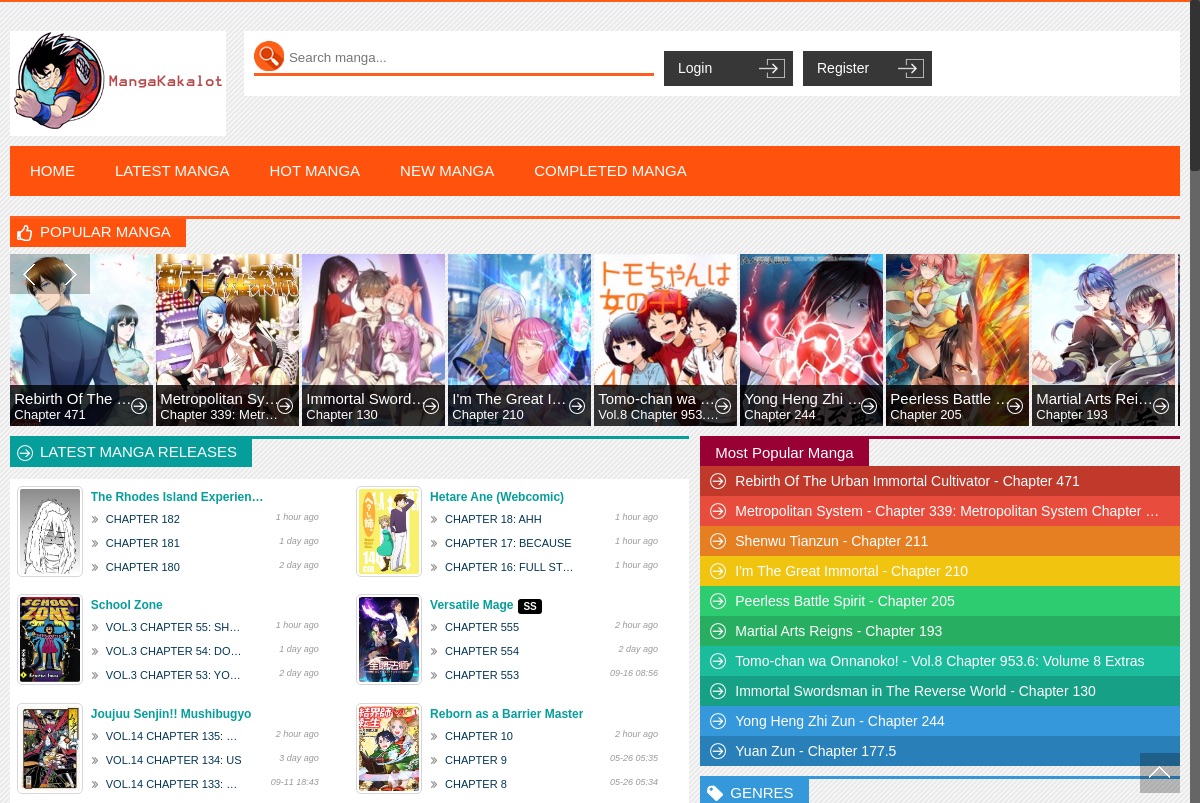Open Reborn as a Barrier Master title
1200x803 pixels.
506,714
